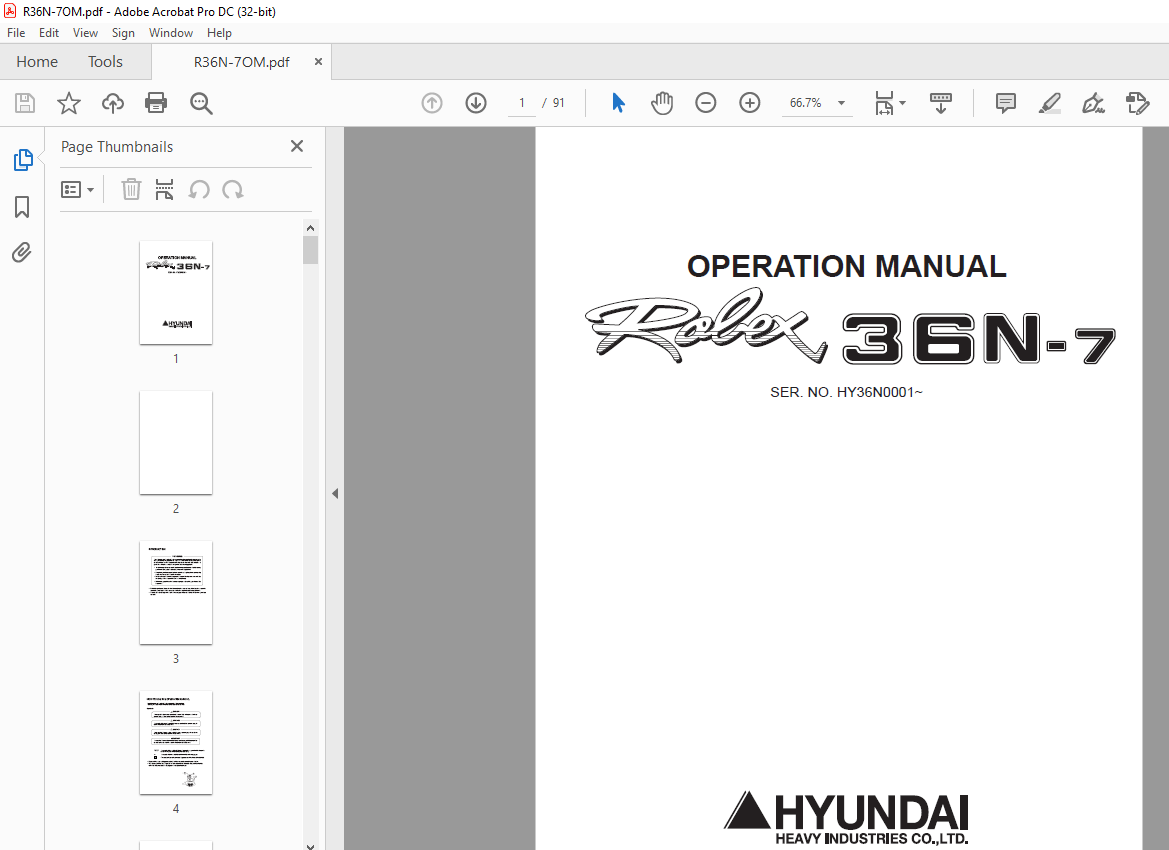This screenshot has width=1169, height=850.
Task: Click the page number input field
Action: (x=522, y=103)
